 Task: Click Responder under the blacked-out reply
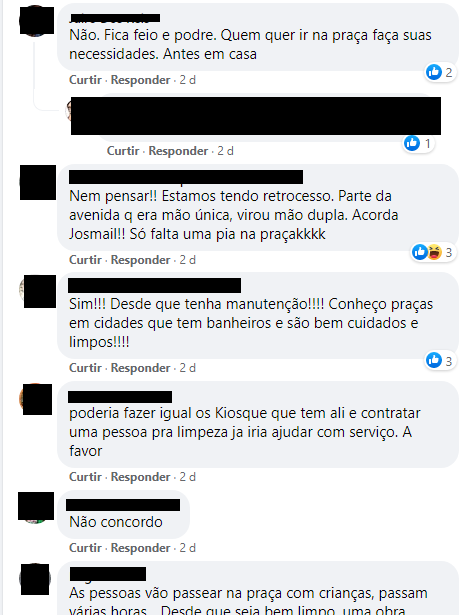178,151
